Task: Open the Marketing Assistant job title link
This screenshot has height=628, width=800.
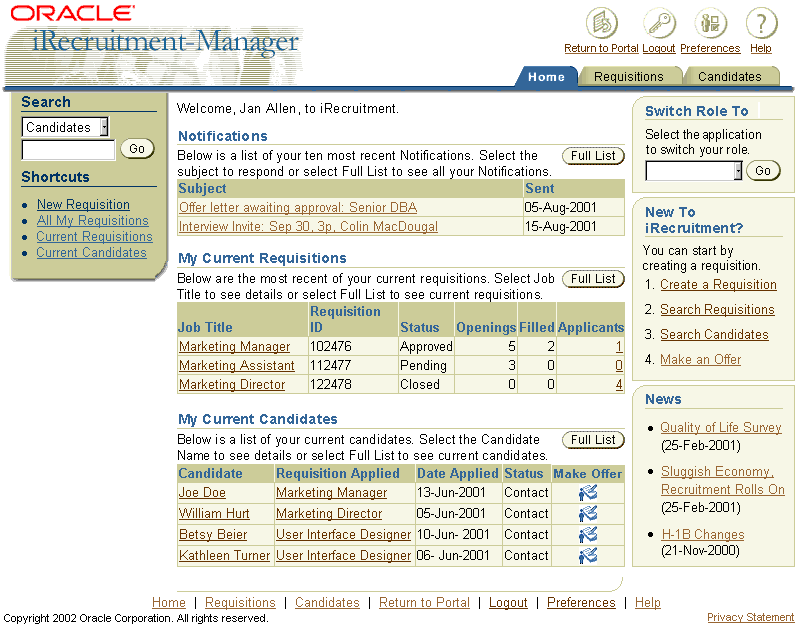Action: 237,366
